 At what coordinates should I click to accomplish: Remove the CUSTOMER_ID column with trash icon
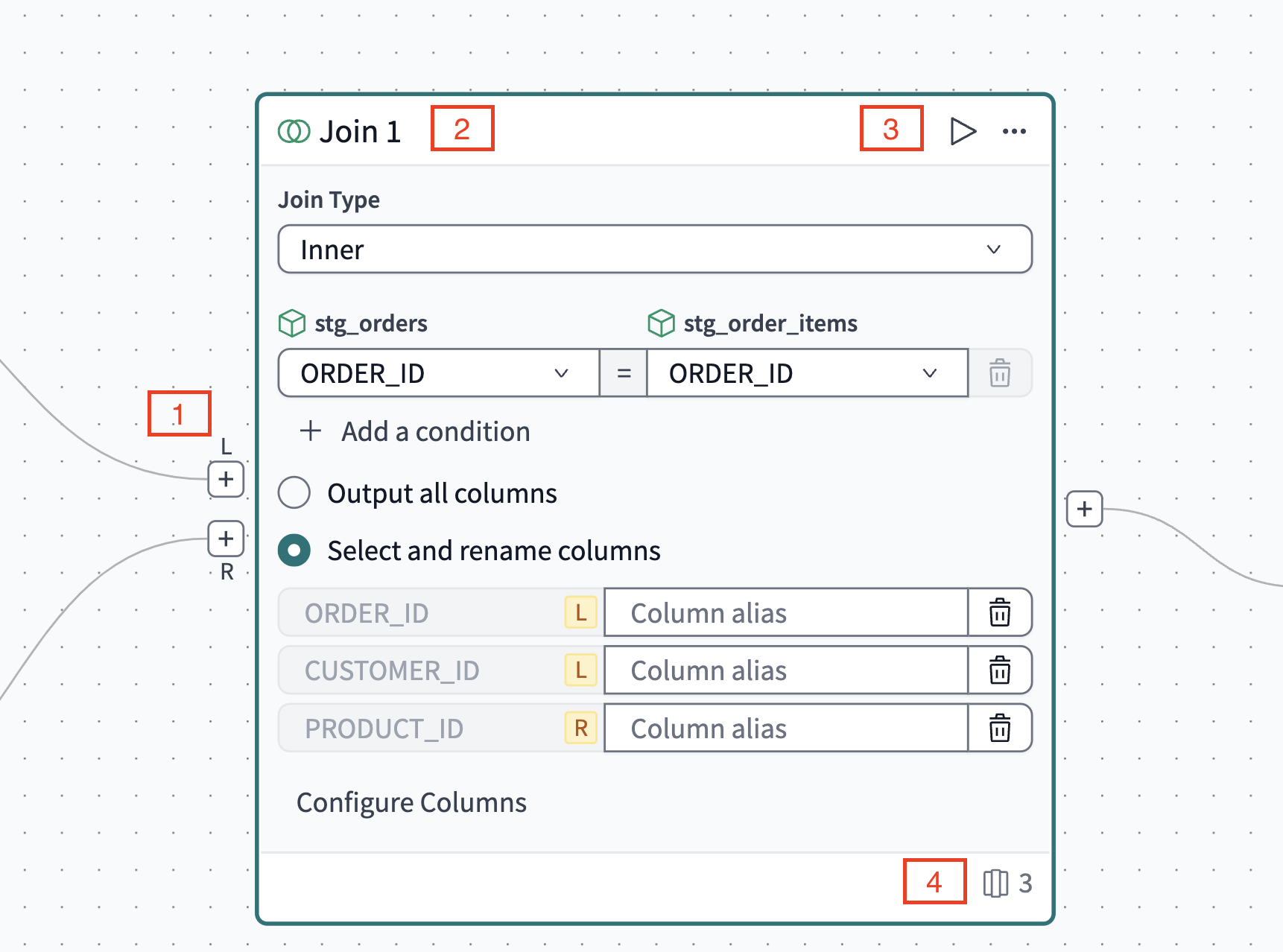pyautogui.click(x=1000, y=670)
